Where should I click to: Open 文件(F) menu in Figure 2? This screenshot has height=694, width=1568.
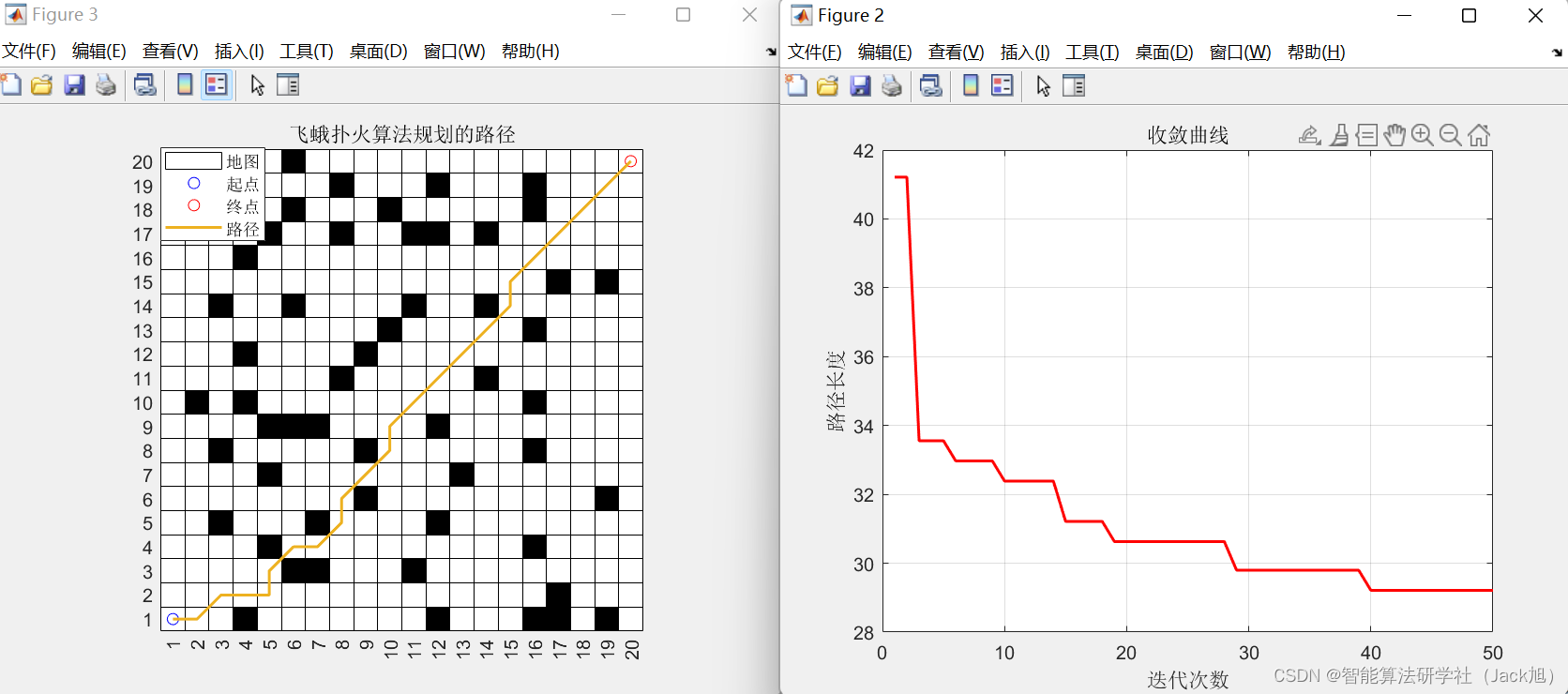pyautogui.click(x=815, y=52)
